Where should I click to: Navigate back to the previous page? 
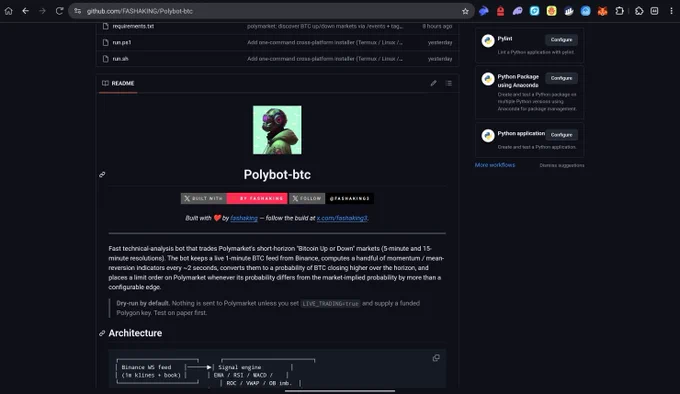[26, 11]
